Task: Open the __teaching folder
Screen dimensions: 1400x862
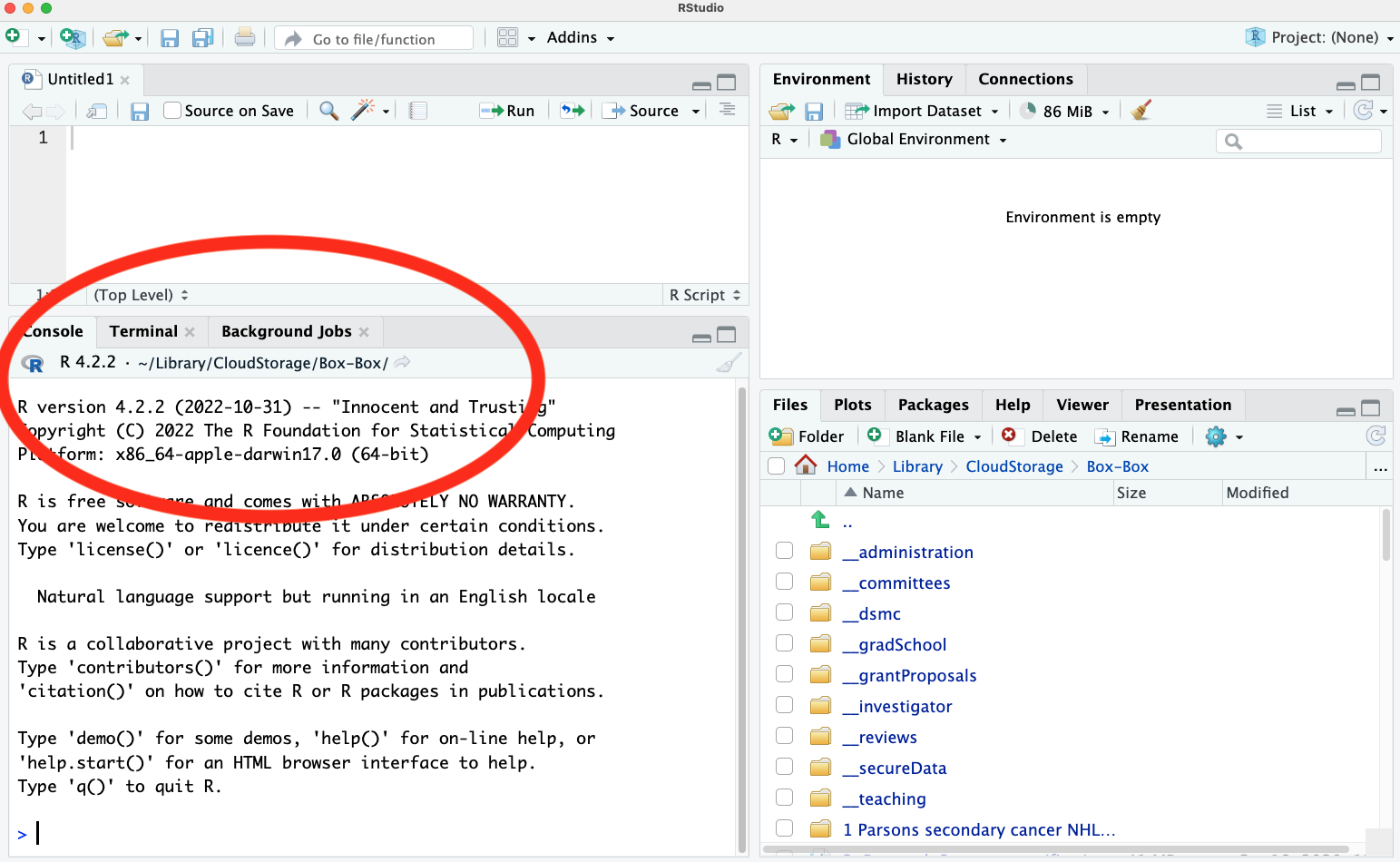Action: (885, 799)
